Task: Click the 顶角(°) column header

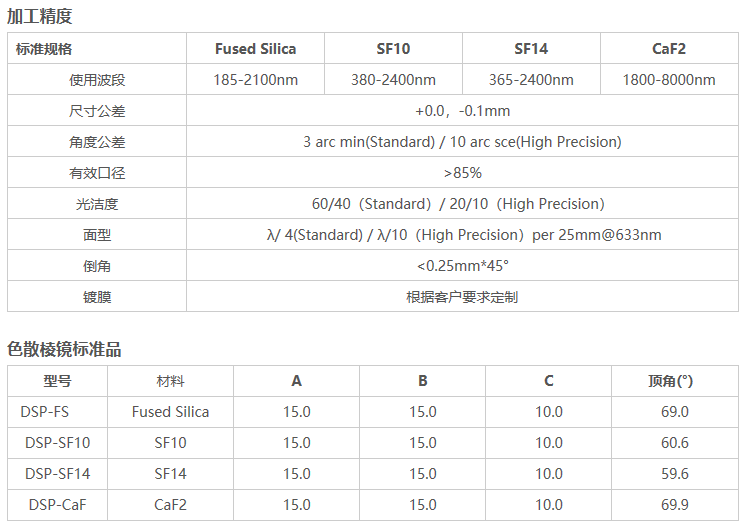Action: tap(670, 381)
